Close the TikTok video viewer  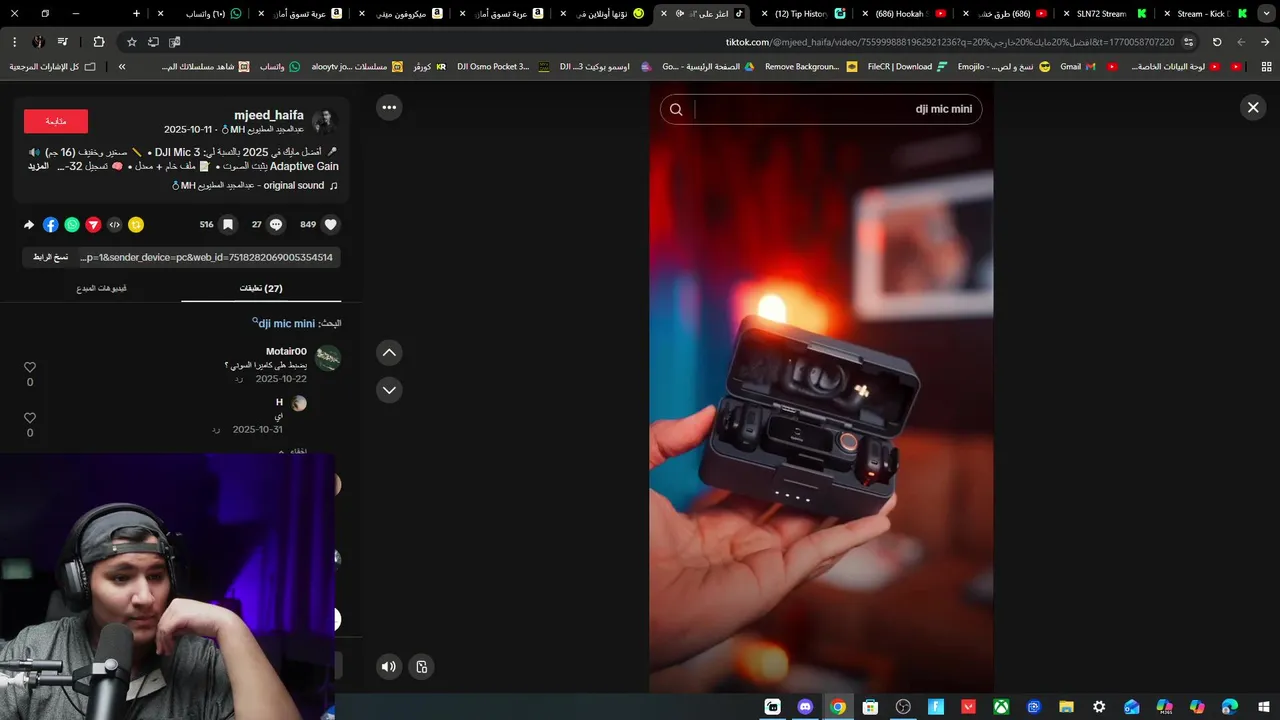[x=1253, y=107]
